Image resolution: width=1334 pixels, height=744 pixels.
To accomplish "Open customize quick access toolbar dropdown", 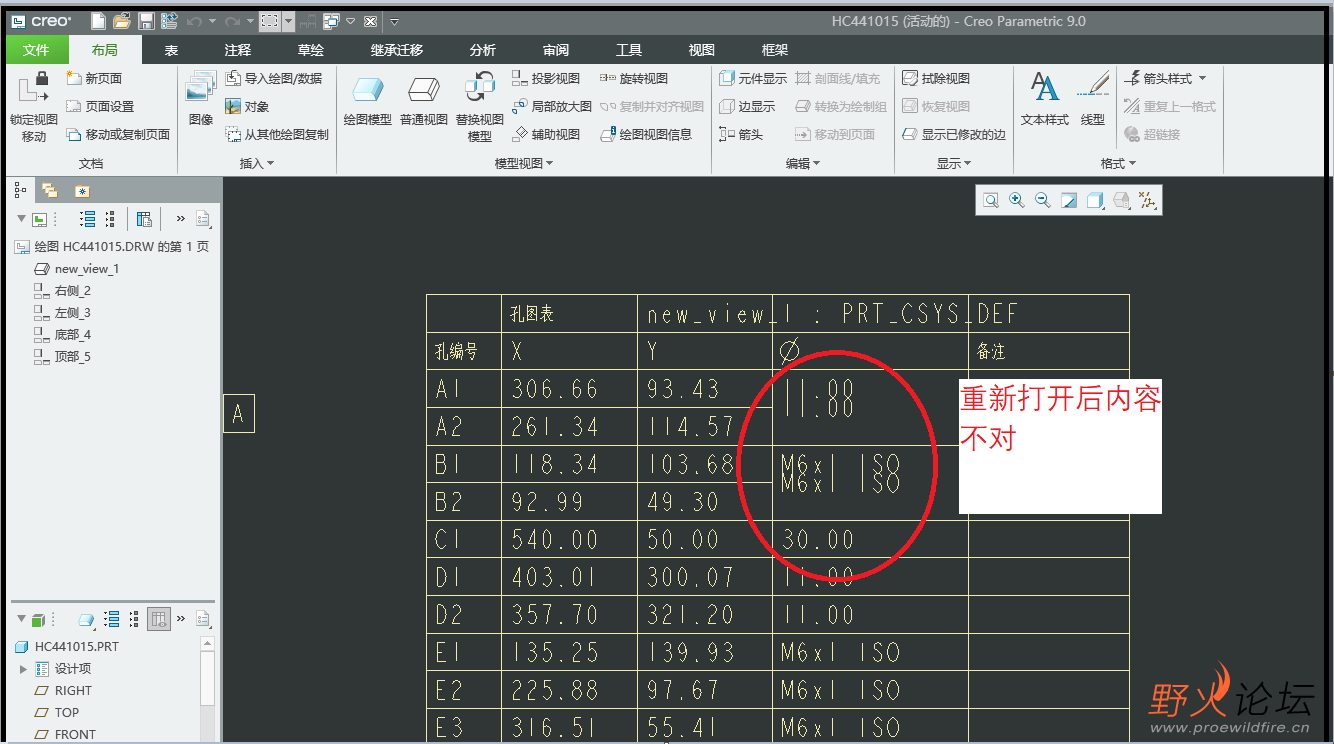I will point(394,21).
